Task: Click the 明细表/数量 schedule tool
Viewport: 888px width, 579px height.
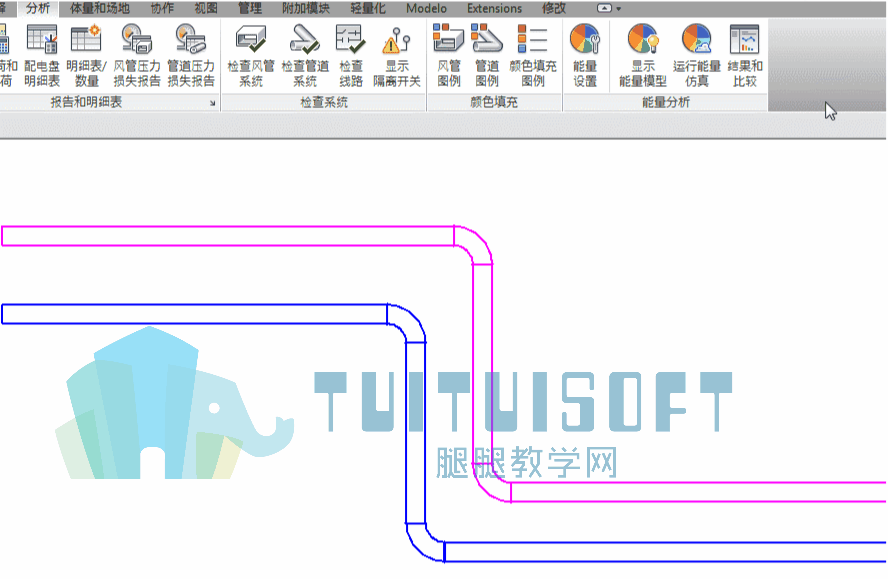Action: pos(86,56)
